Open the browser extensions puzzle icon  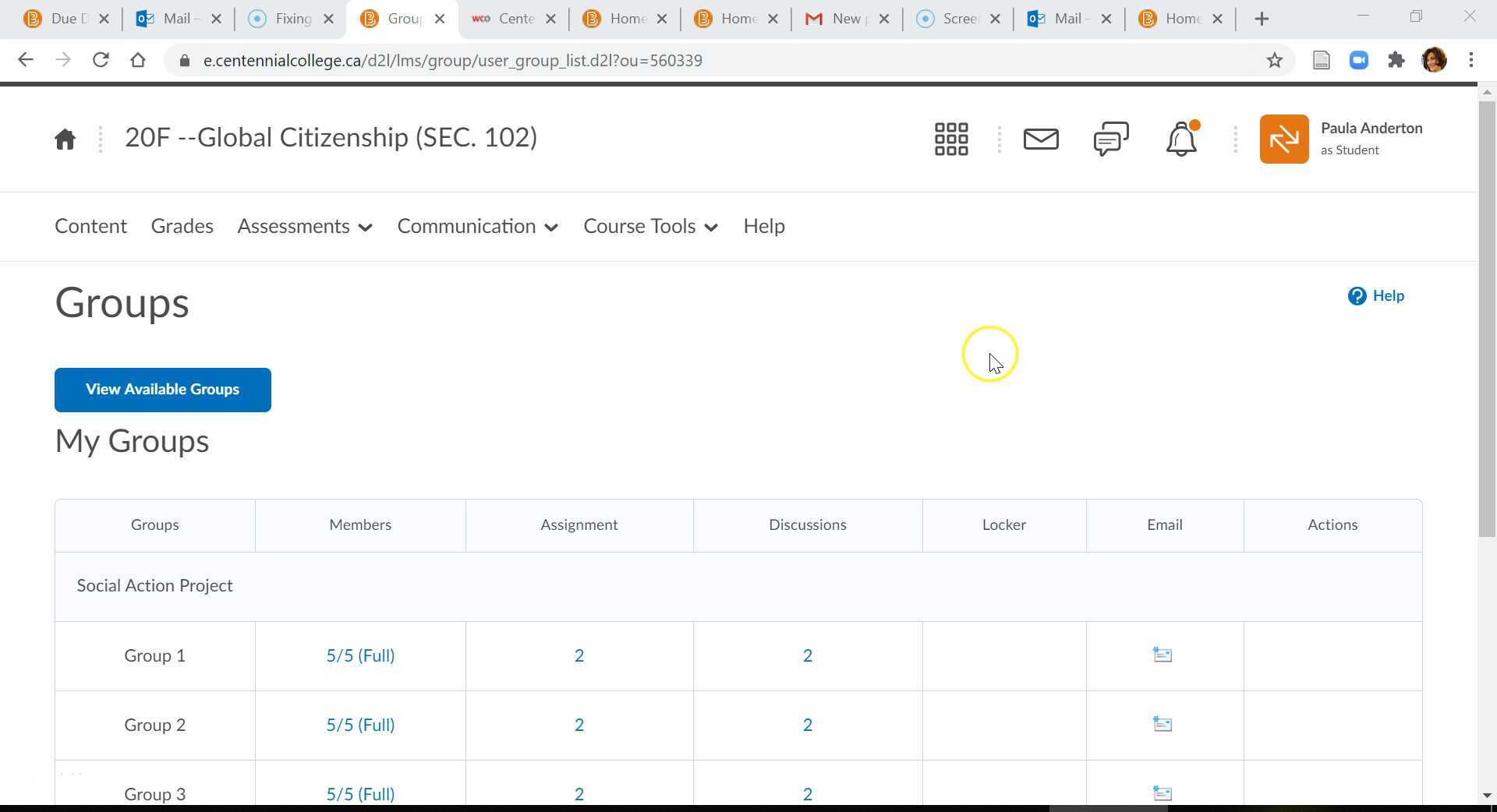(x=1396, y=61)
